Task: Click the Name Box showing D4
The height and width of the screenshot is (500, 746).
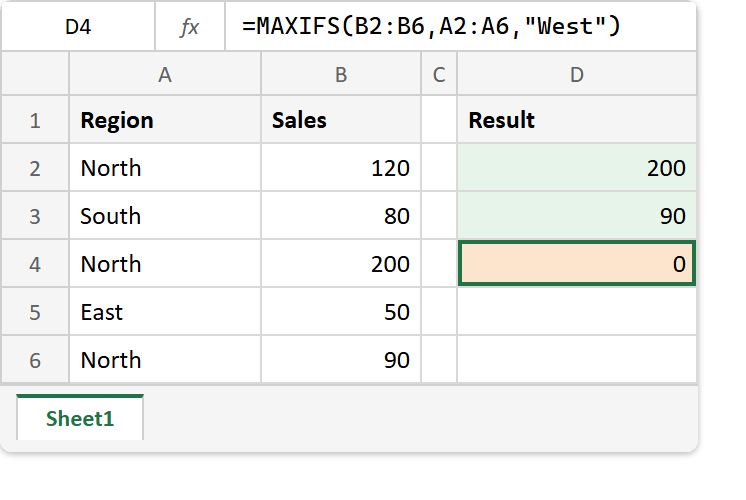Action: 78,27
